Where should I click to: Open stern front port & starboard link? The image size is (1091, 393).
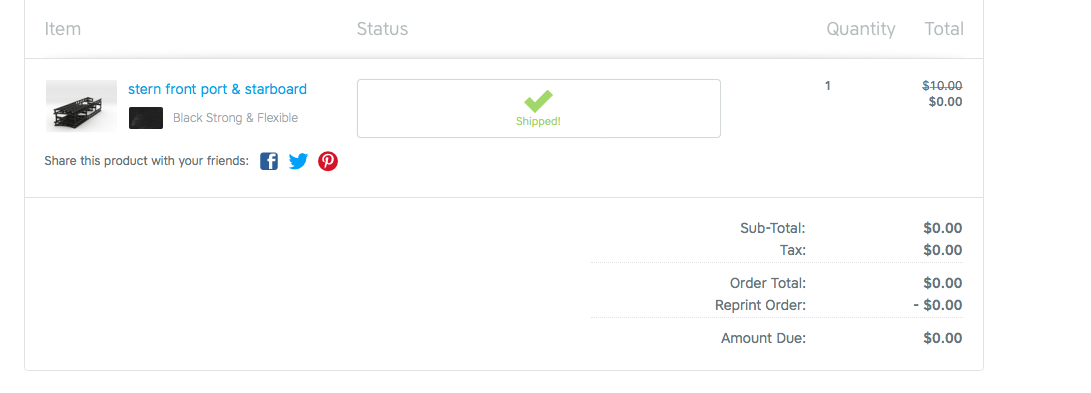coord(217,89)
